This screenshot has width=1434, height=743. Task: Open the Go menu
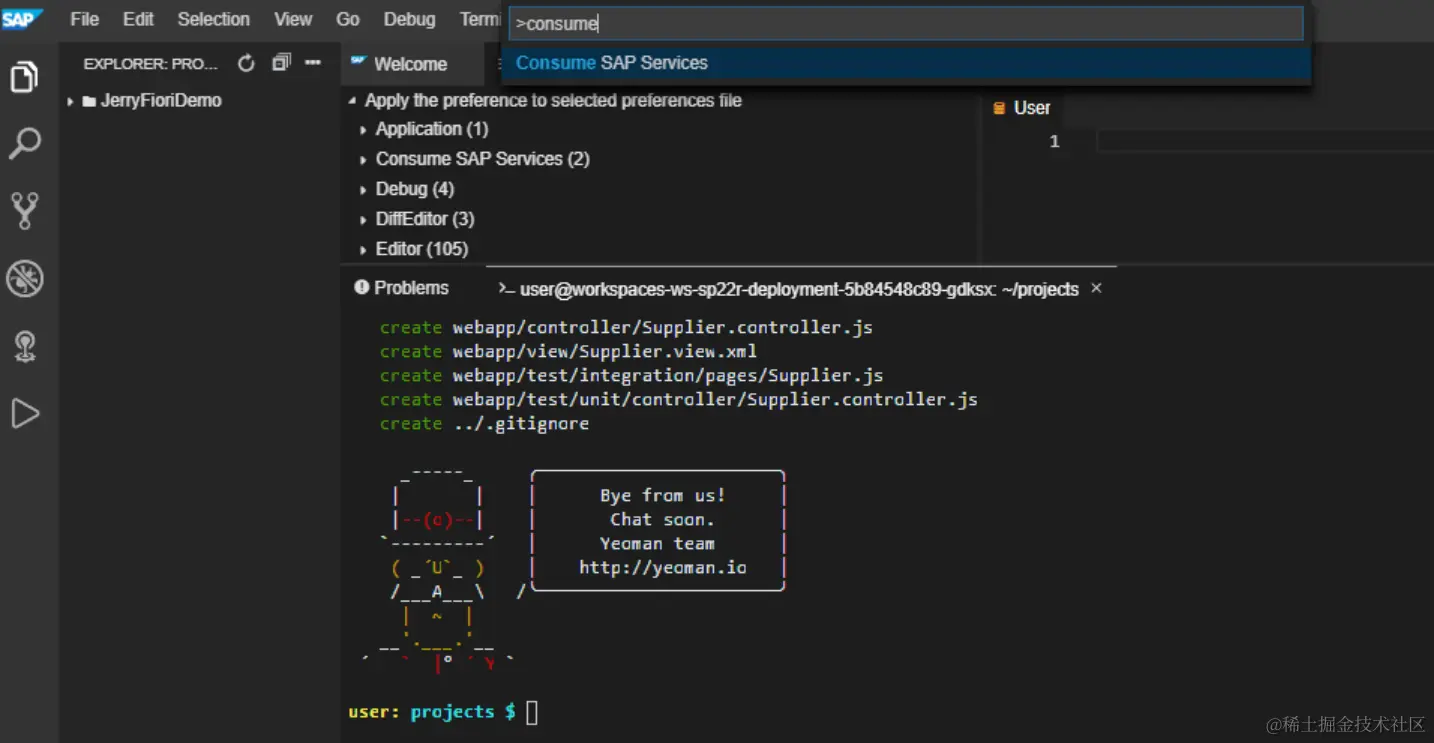click(348, 19)
